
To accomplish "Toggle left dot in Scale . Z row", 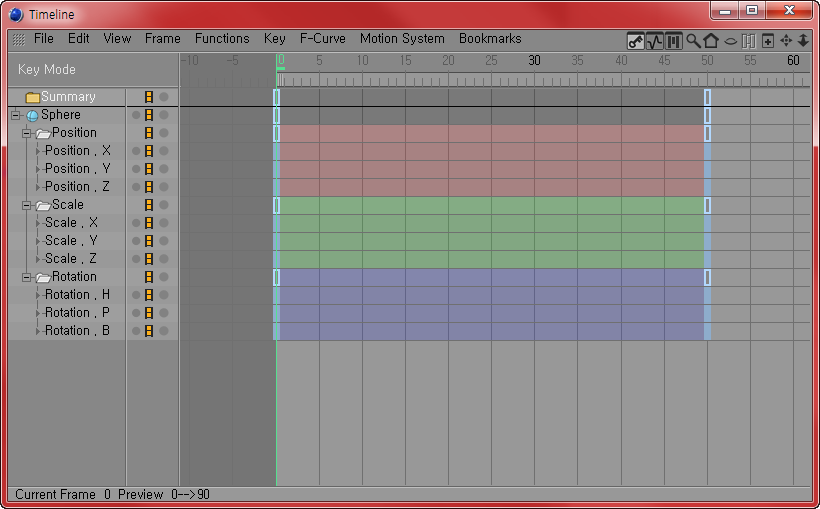I will (136, 258).
